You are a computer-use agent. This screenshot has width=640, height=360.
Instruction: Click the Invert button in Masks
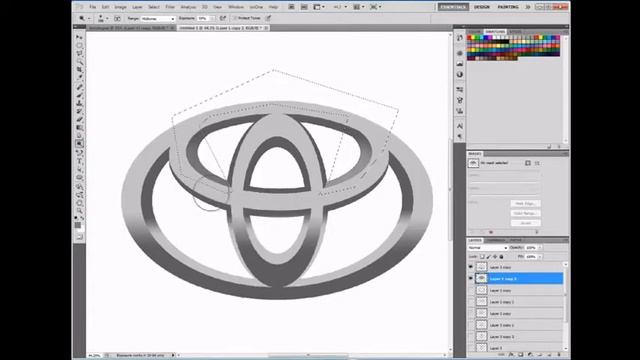pos(525,223)
